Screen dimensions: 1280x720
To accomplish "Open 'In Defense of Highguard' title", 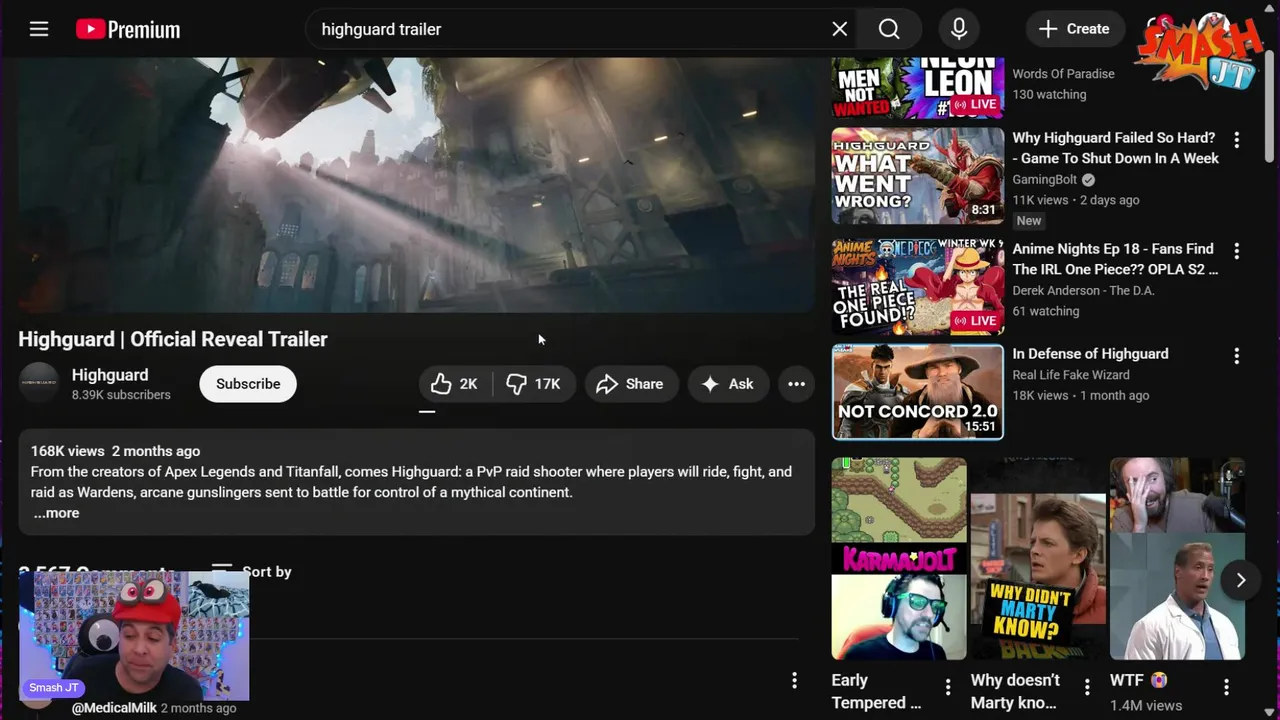I will point(1090,354).
